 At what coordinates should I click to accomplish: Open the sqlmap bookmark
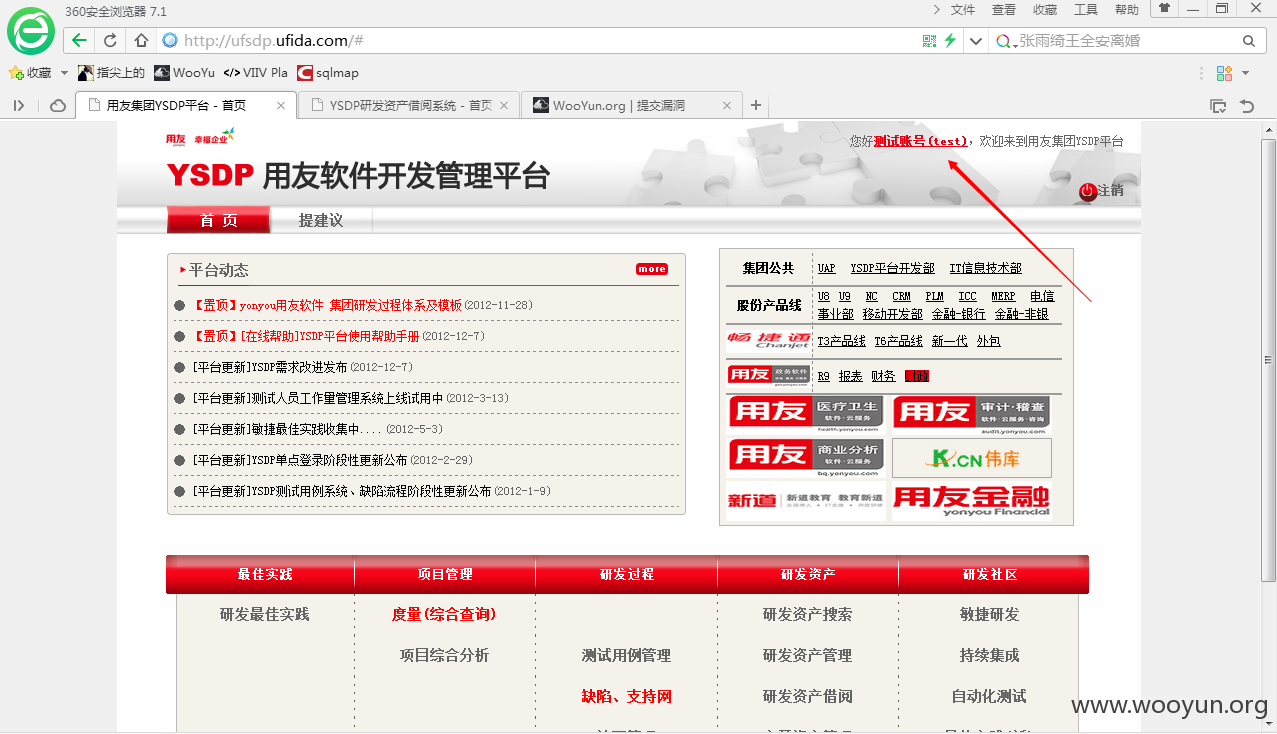[x=328, y=73]
